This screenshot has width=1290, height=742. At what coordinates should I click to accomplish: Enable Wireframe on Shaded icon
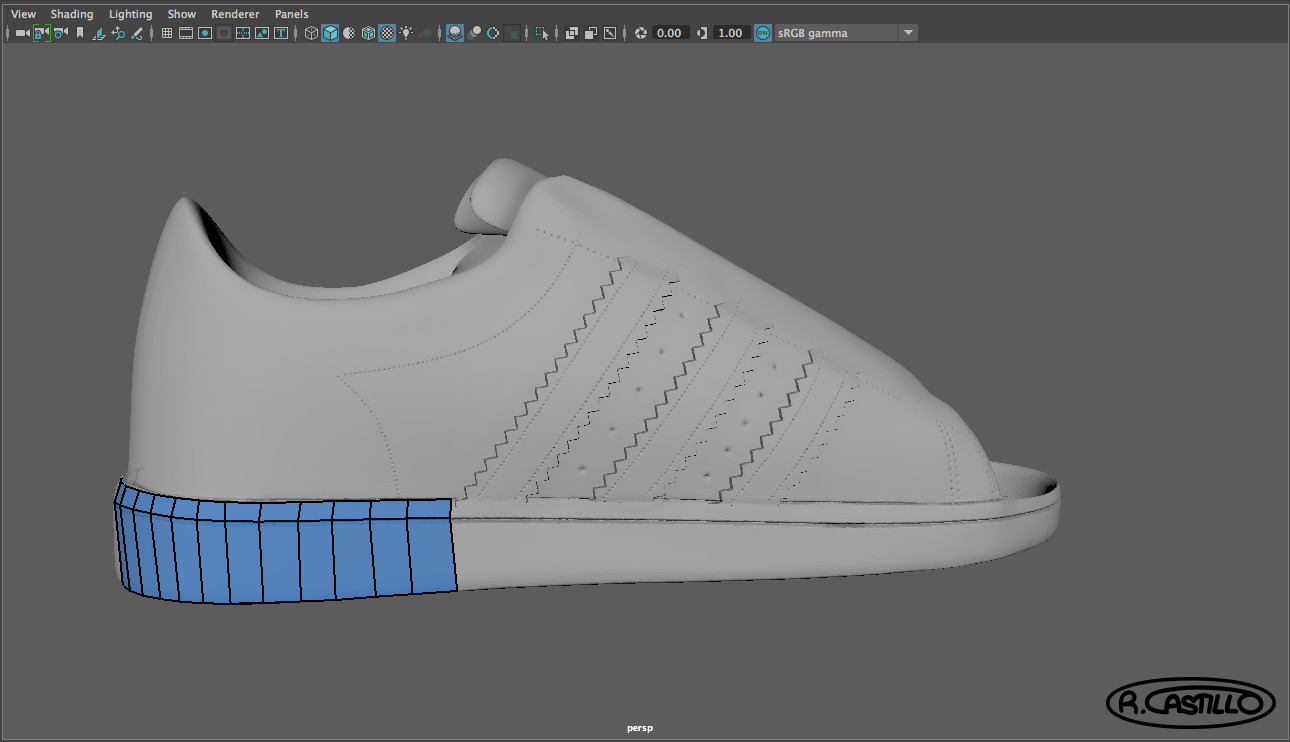coord(368,33)
